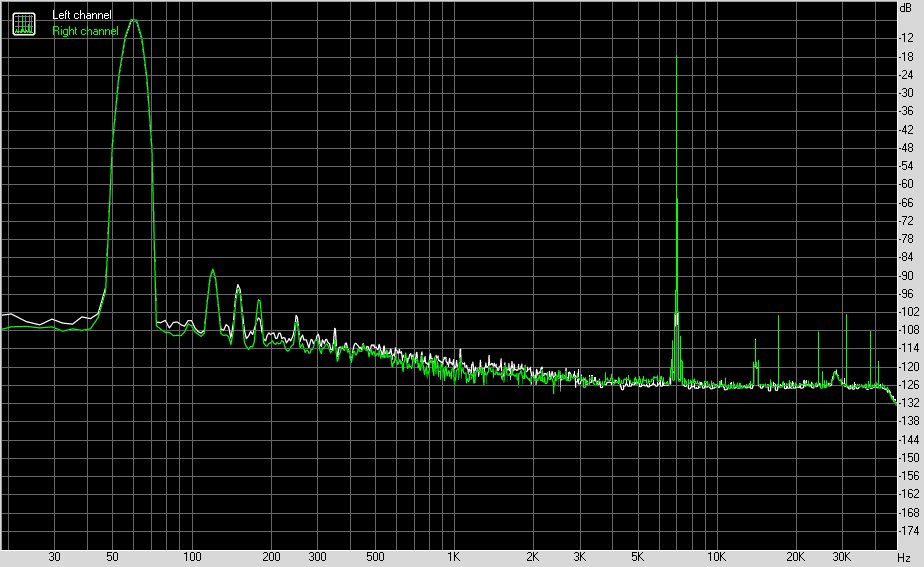
Task: Click the '3K' frequency axis label
Action: coord(579,557)
